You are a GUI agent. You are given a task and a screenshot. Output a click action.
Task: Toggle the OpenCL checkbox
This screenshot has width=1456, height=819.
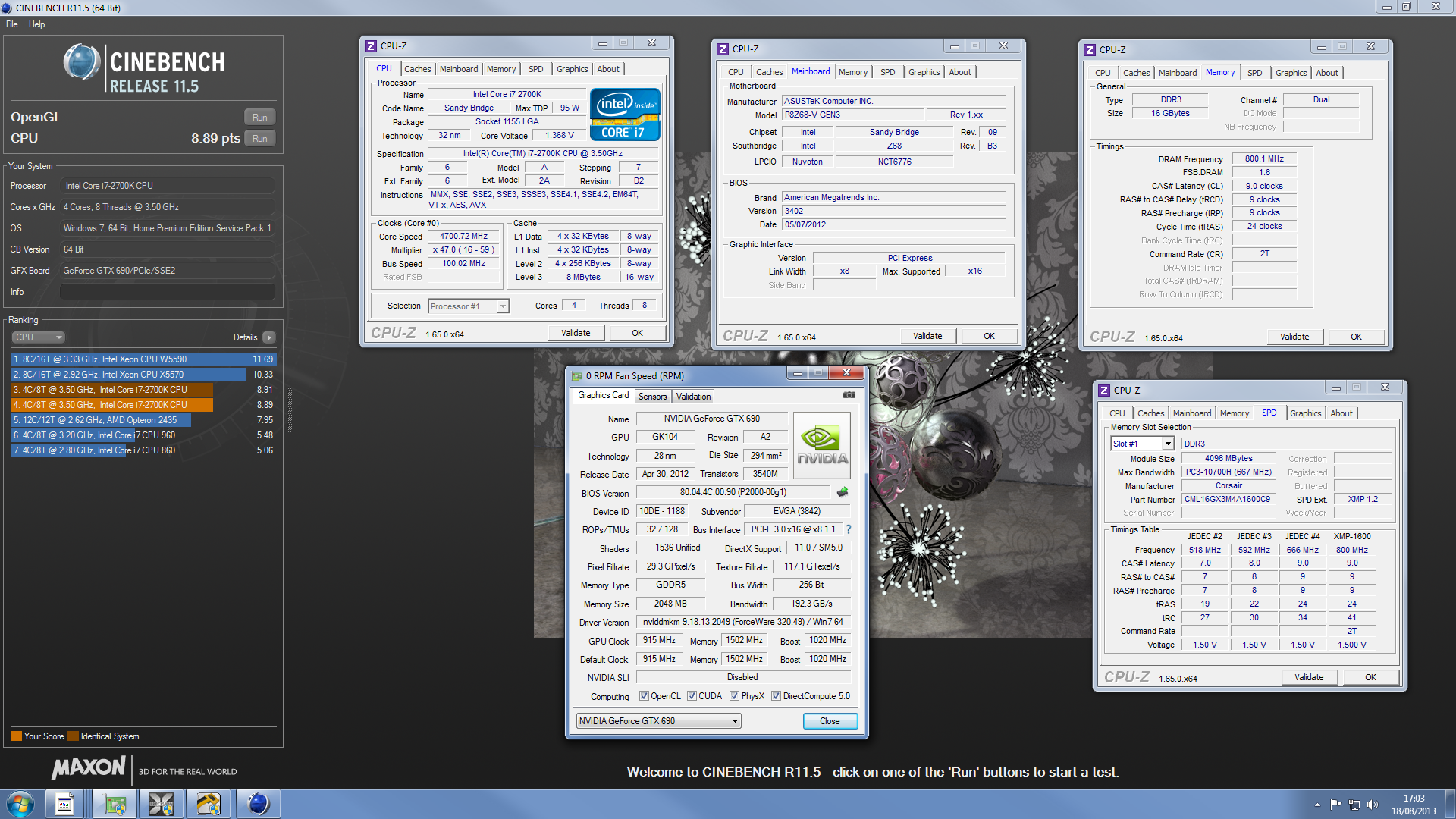[644, 696]
